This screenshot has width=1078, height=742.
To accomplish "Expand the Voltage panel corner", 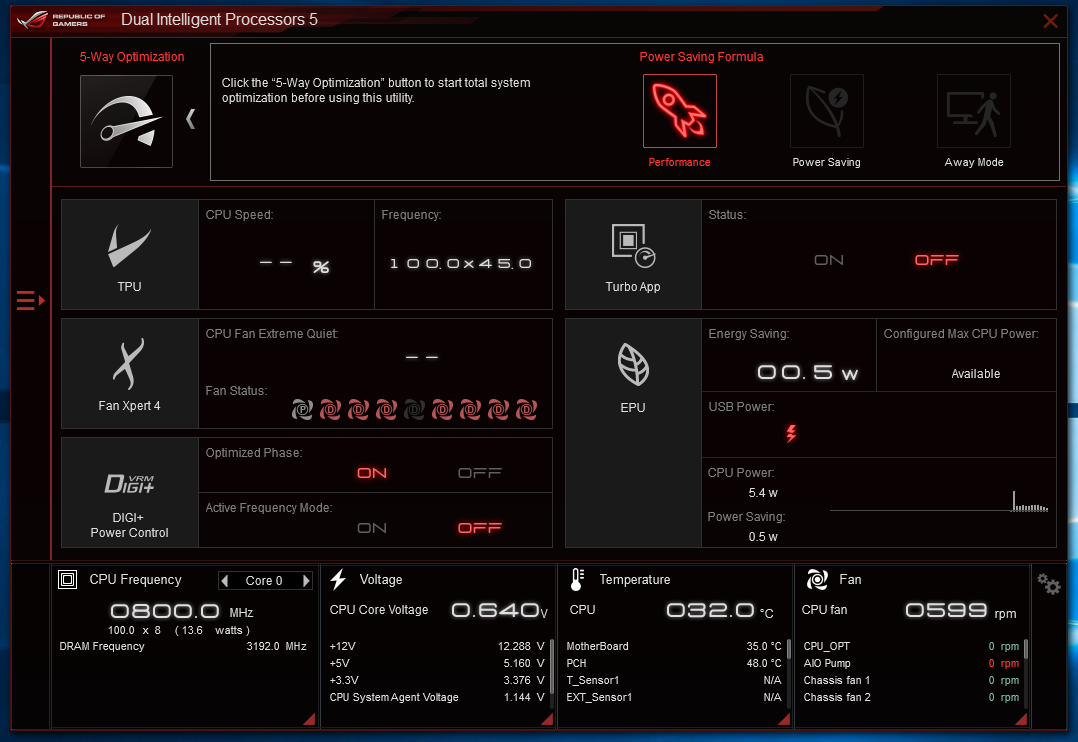I will 548,719.
